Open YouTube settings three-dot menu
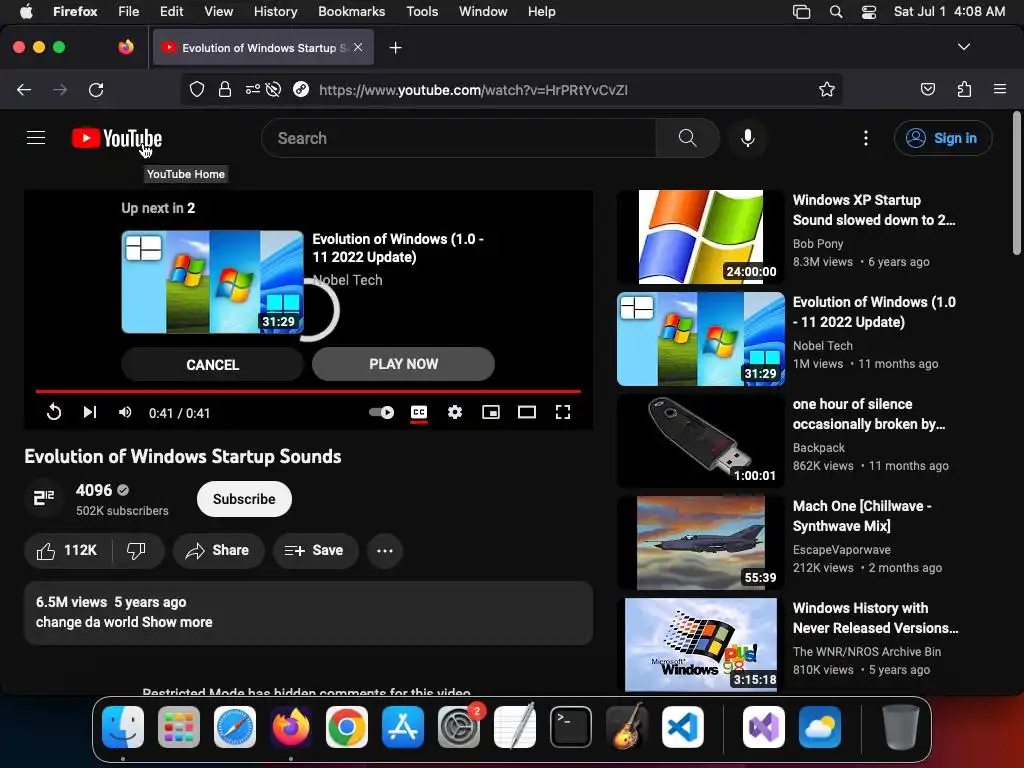The width and height of the screenshot is (1024, 768). pos(865,138)
